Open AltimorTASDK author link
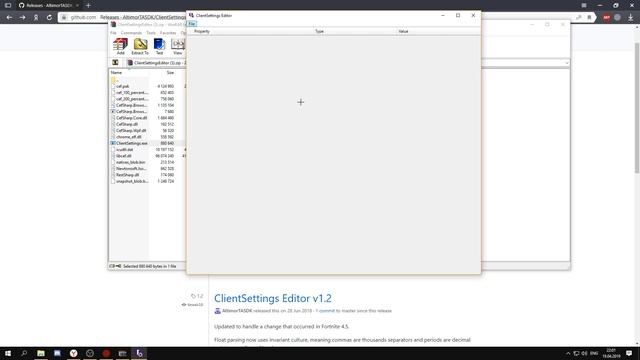Screen dimensions: 640x360 click(x=237, y=311)
